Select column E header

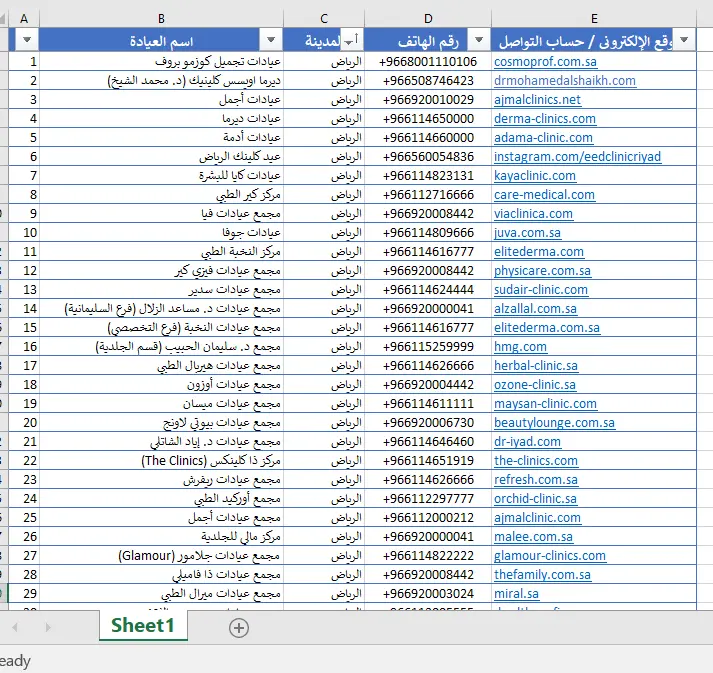(594, 19)
